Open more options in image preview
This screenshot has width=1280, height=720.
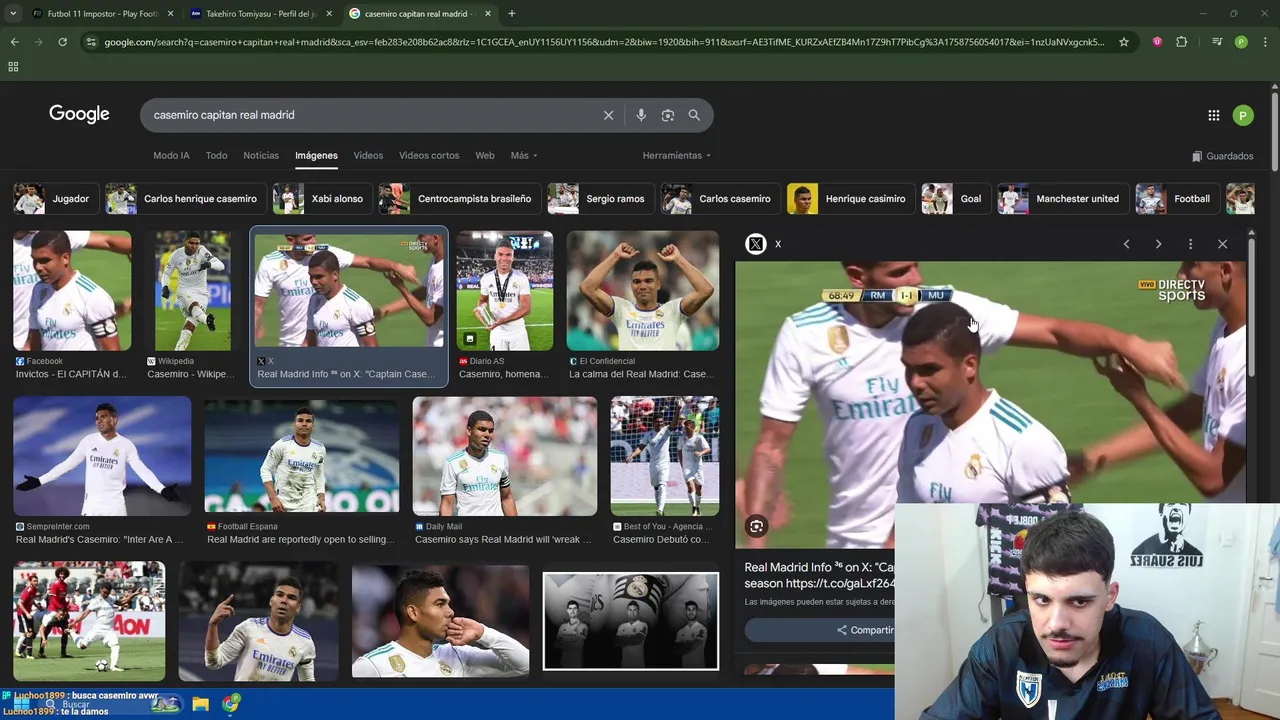click(1190, 244)
